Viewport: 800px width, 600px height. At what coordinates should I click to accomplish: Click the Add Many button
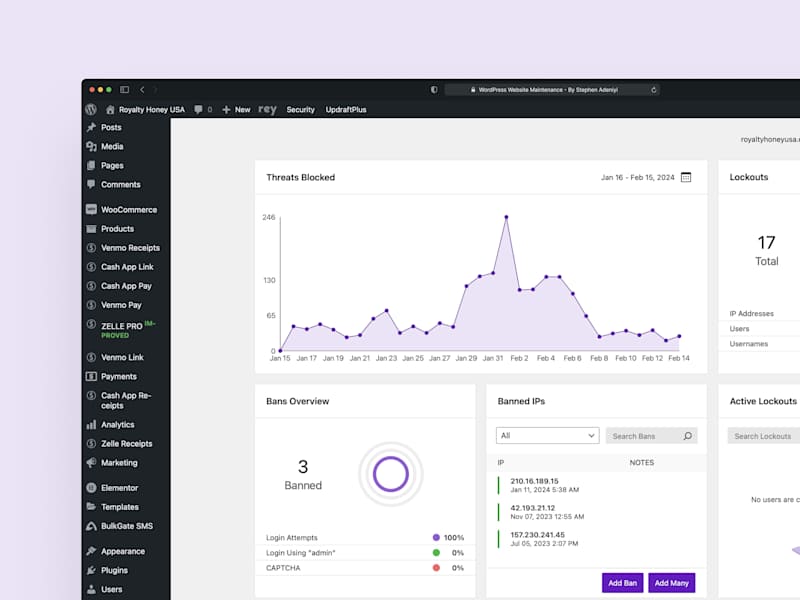click(x=671, y=583)
